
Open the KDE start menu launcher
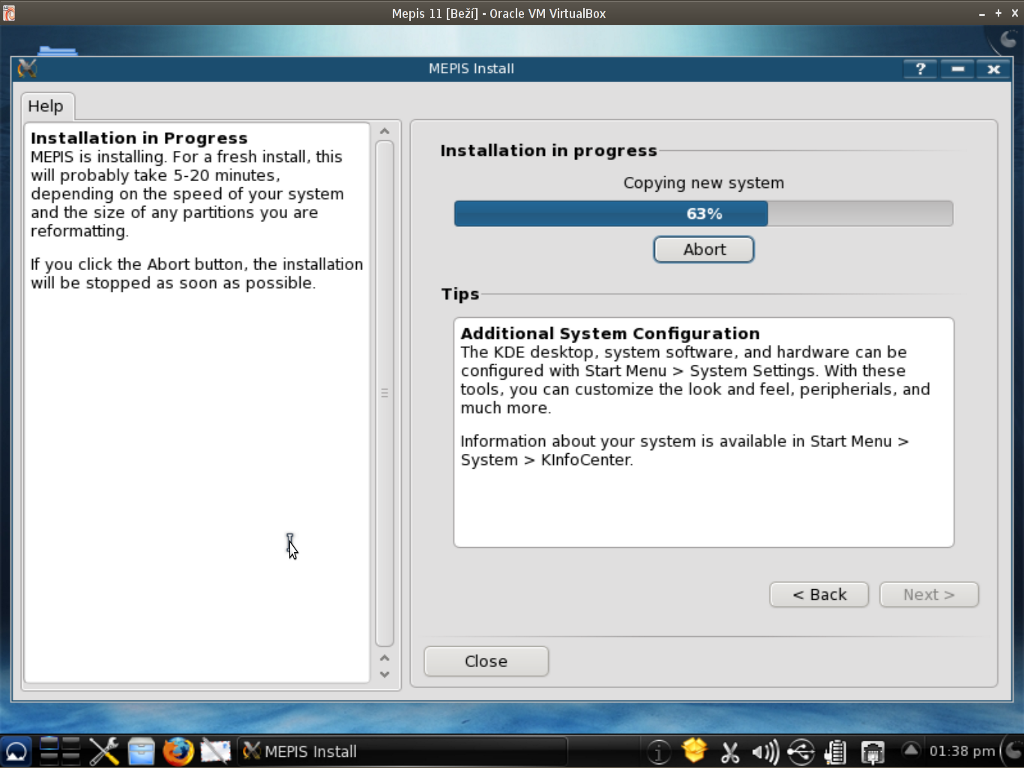click(16, 752)
